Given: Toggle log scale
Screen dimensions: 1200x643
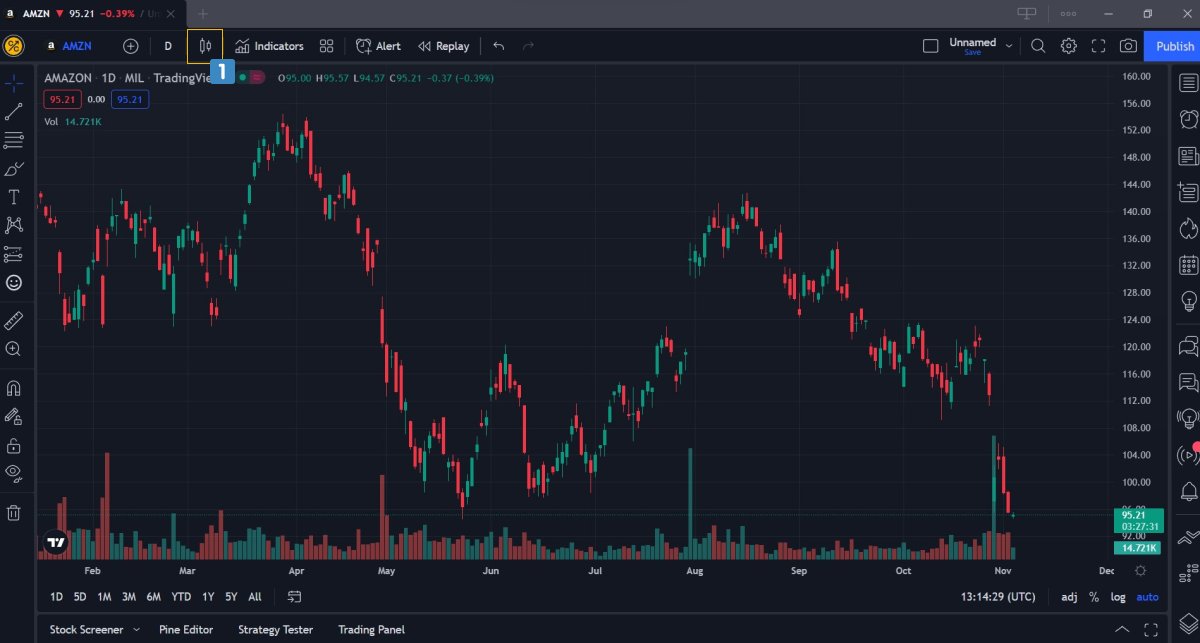Looking at the screenshot, I should tap(1118, 597).
